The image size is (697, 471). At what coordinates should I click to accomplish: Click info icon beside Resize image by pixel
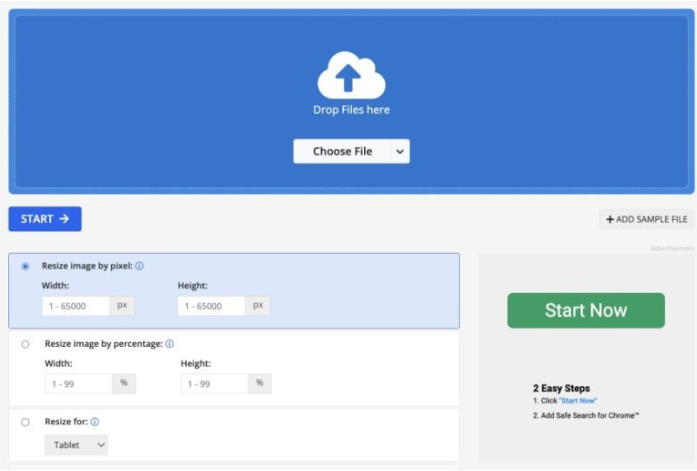tap(139, 266)
